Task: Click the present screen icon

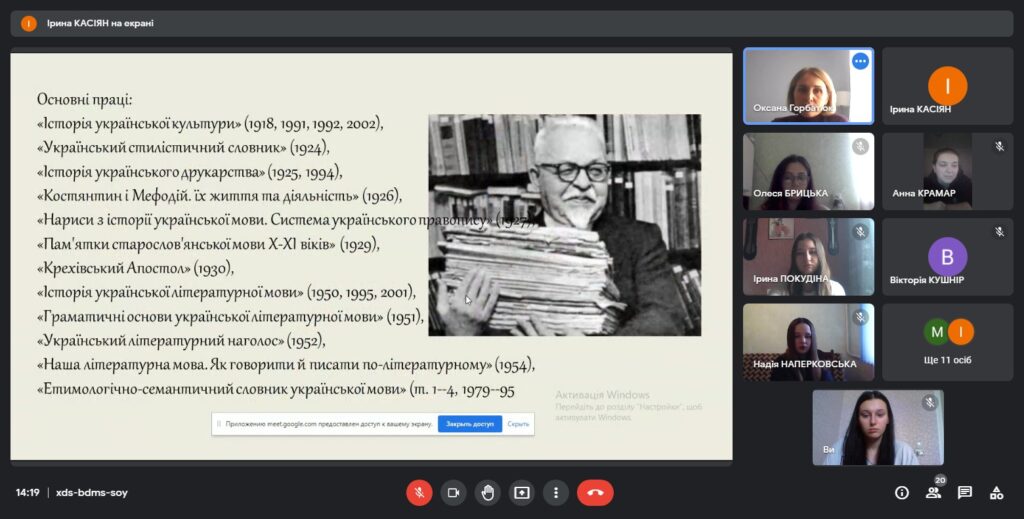Action: pos(521,492)
